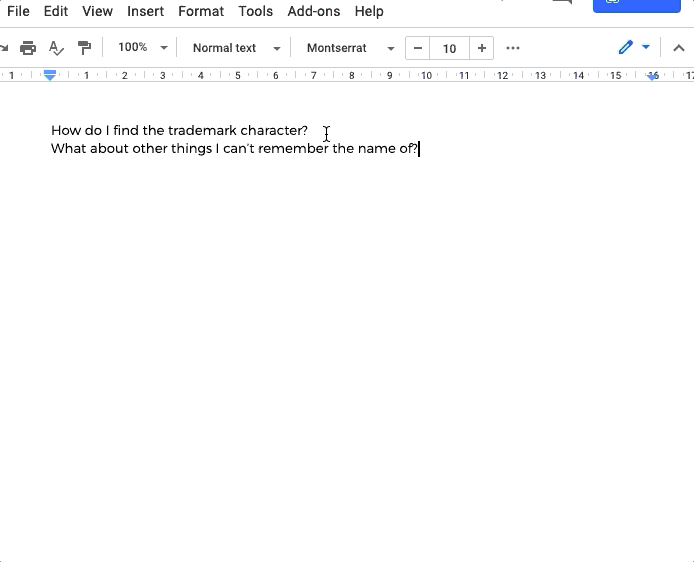Increase font size with plus button
This screenshot has width=694, height=562.
(x=482, y=48)
